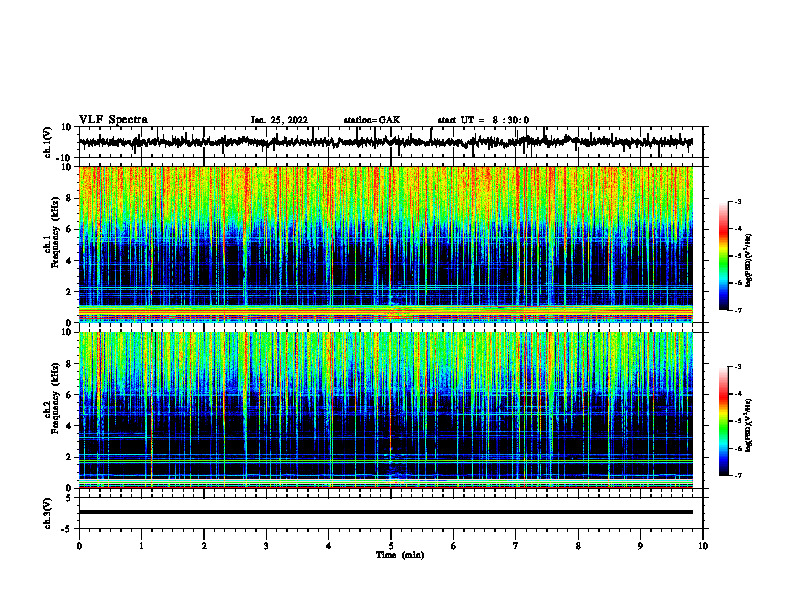This screenshot has width=792, height=612.
Task: Click the ch.1(V) waveform axis label
Action: click(47, 142)
